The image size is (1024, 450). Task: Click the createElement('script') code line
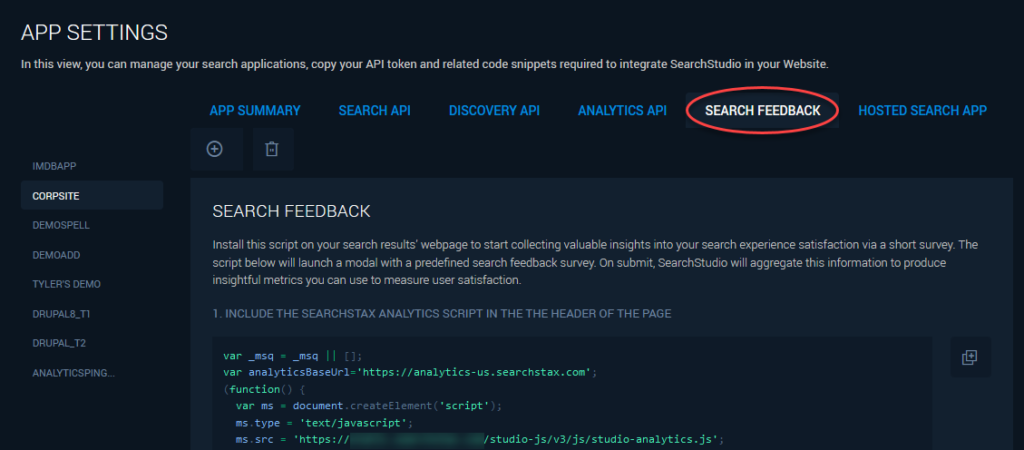(x=368, y=406)
